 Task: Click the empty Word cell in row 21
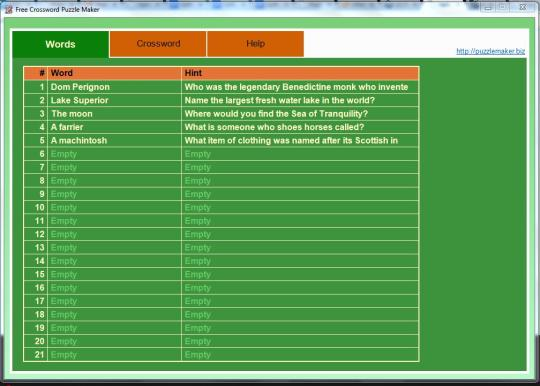coord(114,355)
